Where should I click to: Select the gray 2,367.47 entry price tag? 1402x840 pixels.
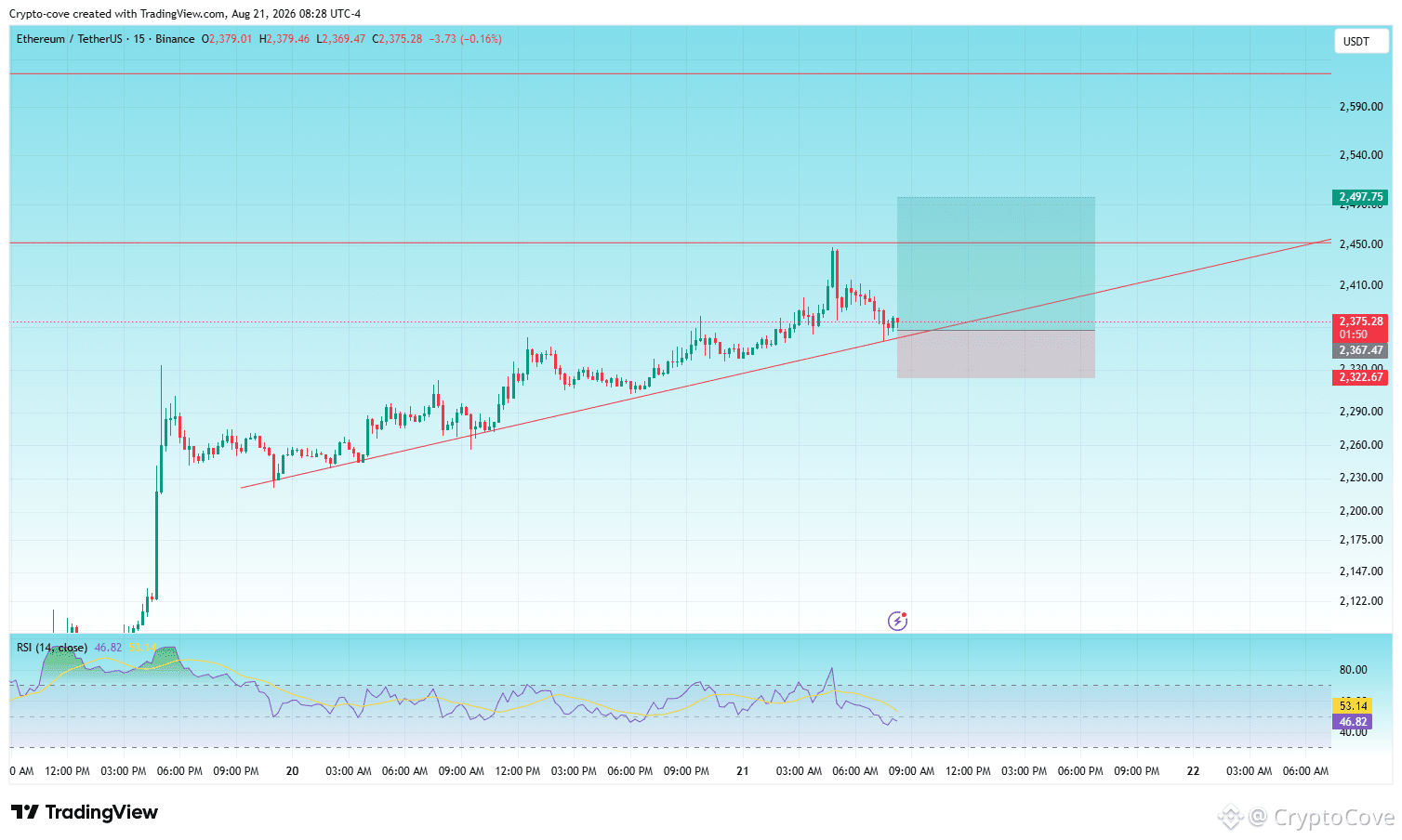1360,351
